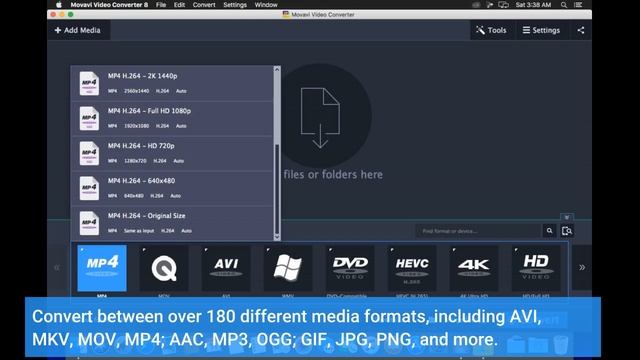Click preset list scroll up arrow
The width and height of the screenshot is (640, 360).
pos(277,69)
